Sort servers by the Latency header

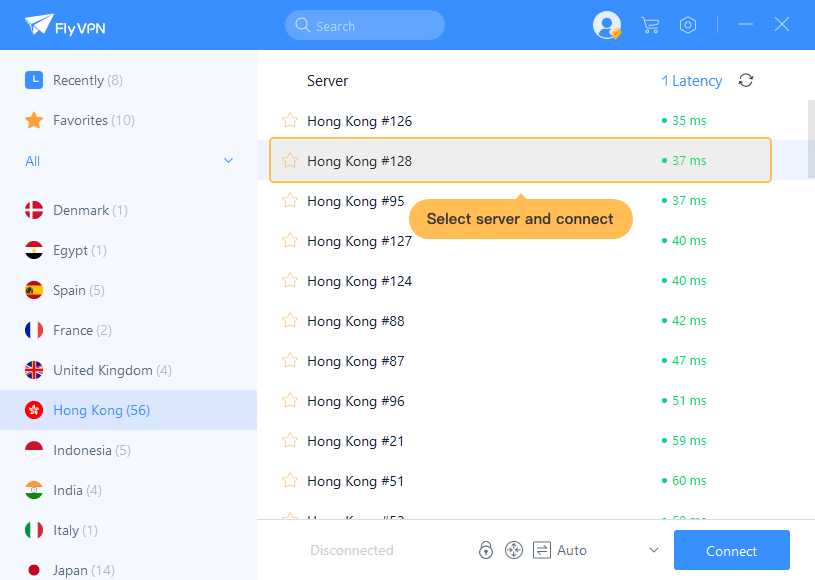click(x=692, y=81)
